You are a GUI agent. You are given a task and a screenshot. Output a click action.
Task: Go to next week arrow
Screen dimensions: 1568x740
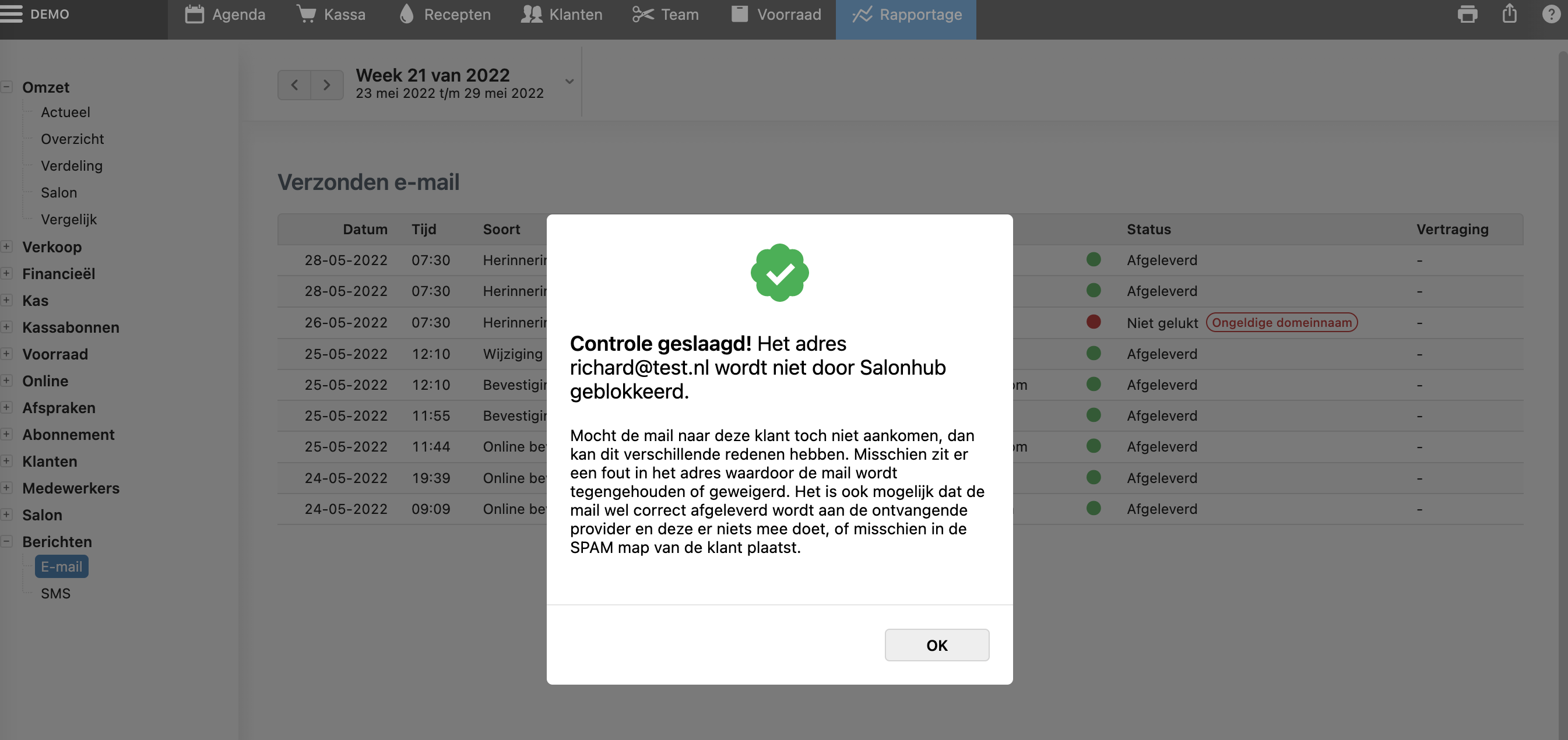[327, 84]
